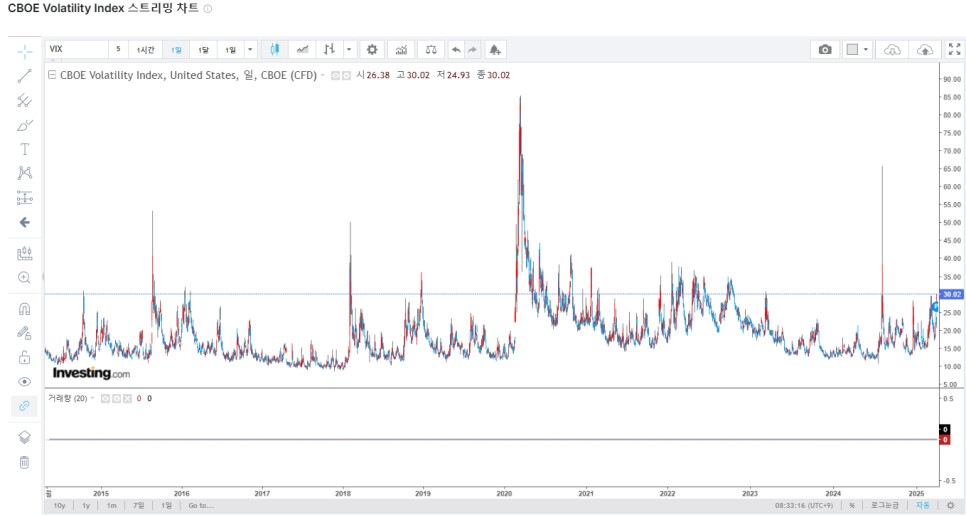The image size is (966, 515).
Task: Click the zoom in magnifier tool
Action: [25, 277]
